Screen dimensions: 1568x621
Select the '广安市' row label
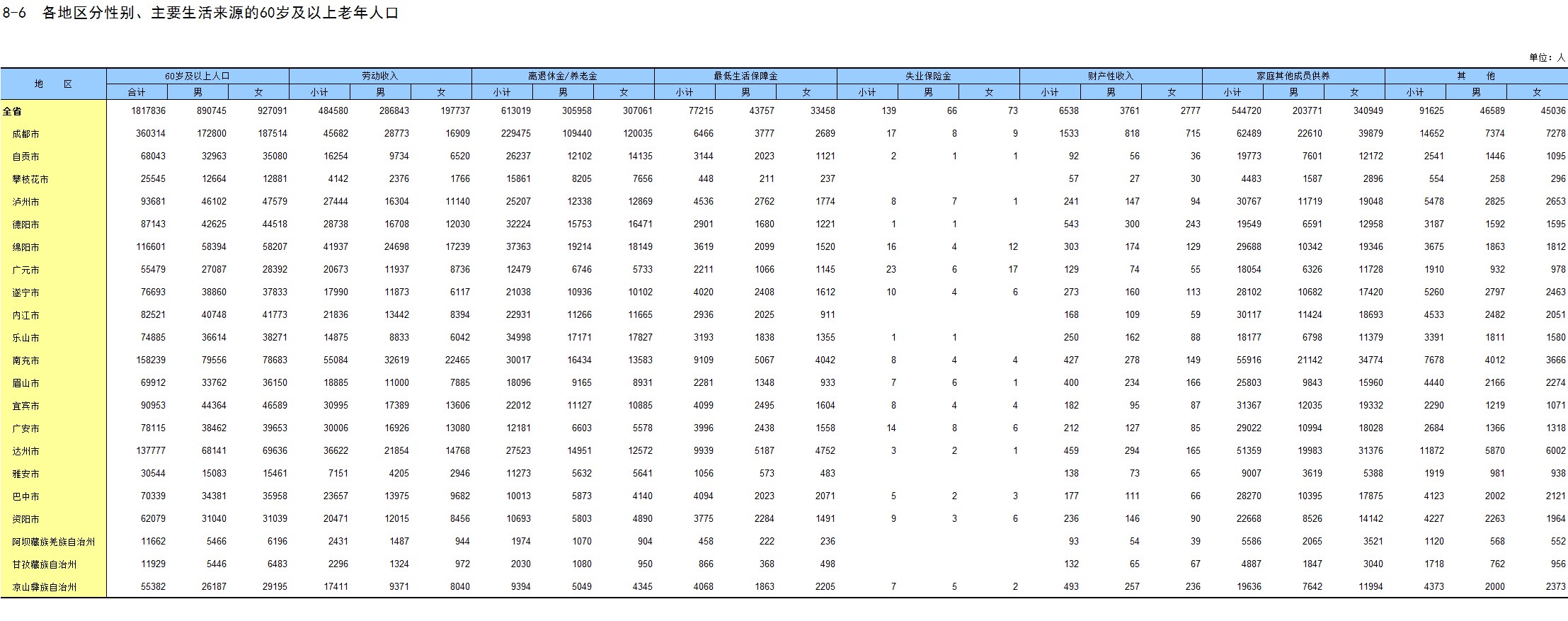(25, 428)
